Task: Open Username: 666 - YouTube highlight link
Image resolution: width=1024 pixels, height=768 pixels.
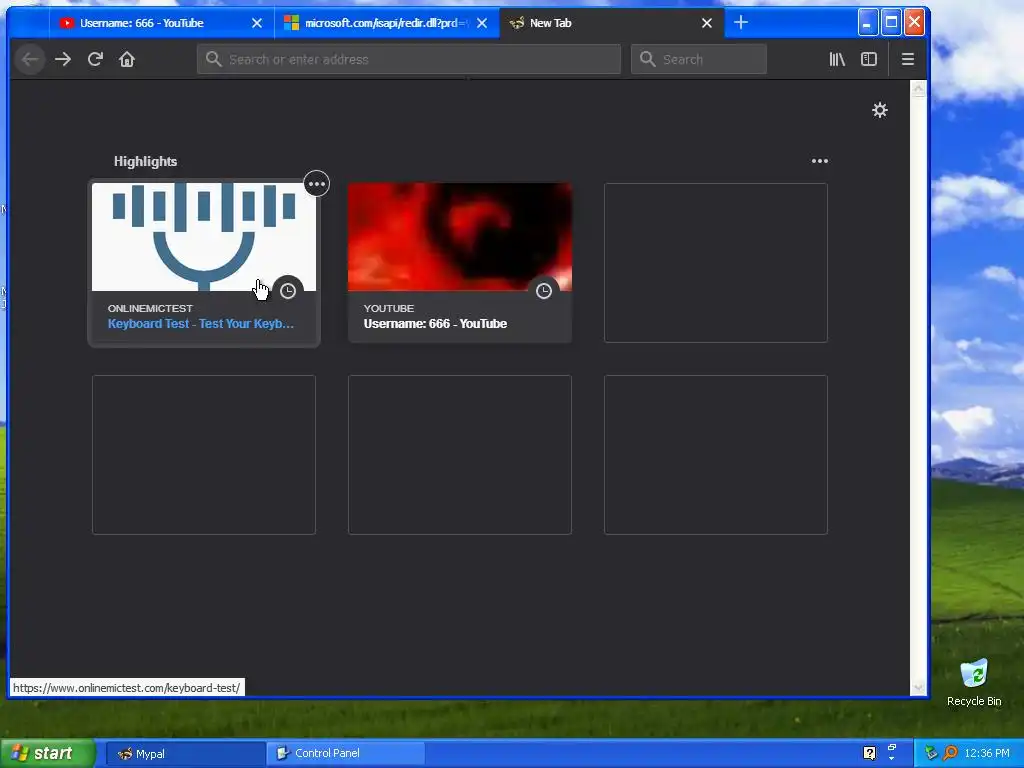Action: (x=435, y=324)
